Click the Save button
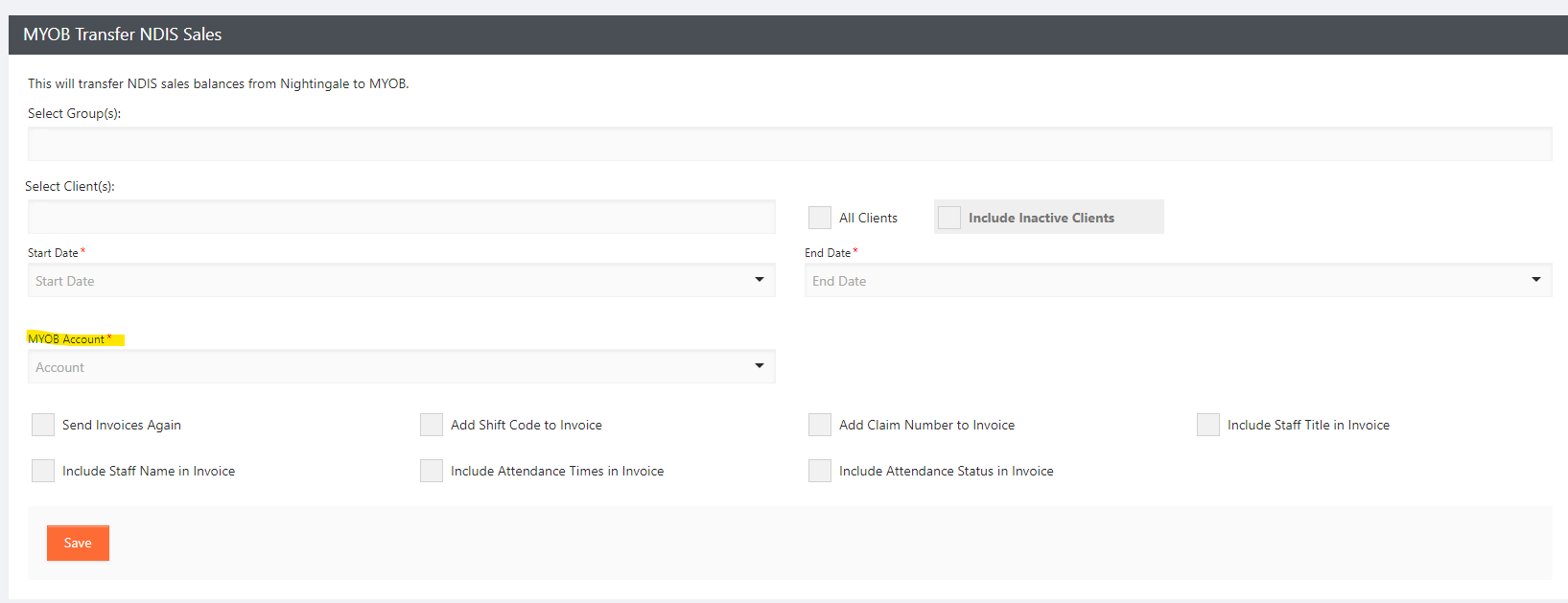The width and height of the screenshot is (1568, 603). pos(78,543)
